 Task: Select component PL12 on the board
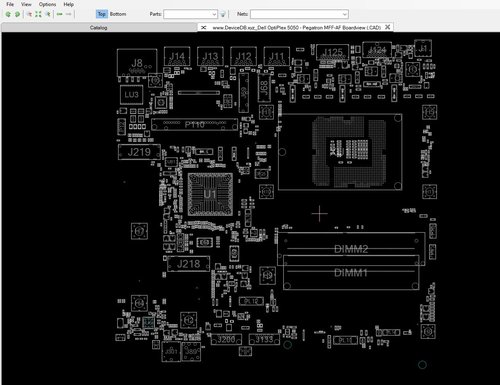tap(251, 301)
